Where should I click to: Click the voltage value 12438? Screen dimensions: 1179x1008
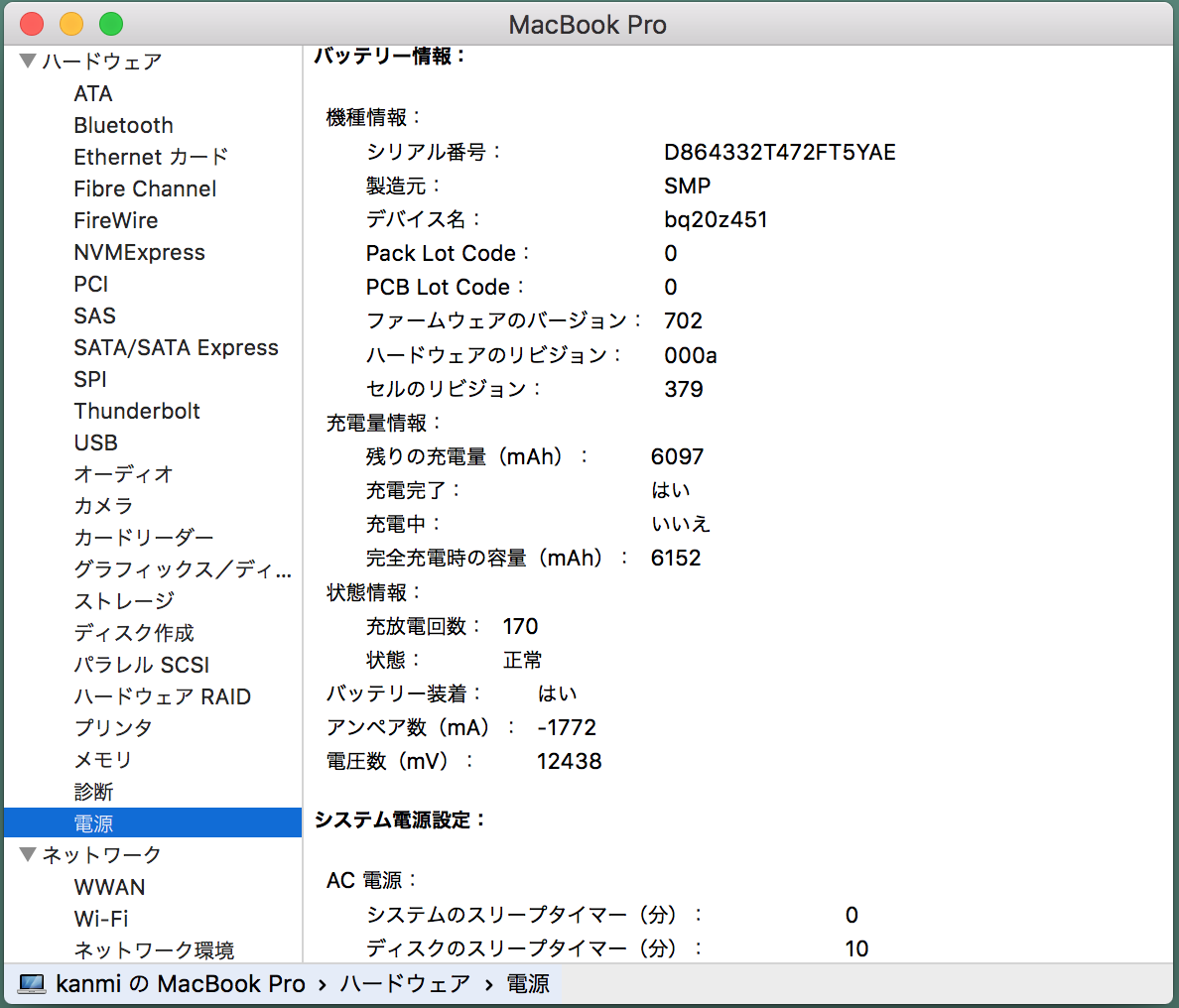pos(570,761)
